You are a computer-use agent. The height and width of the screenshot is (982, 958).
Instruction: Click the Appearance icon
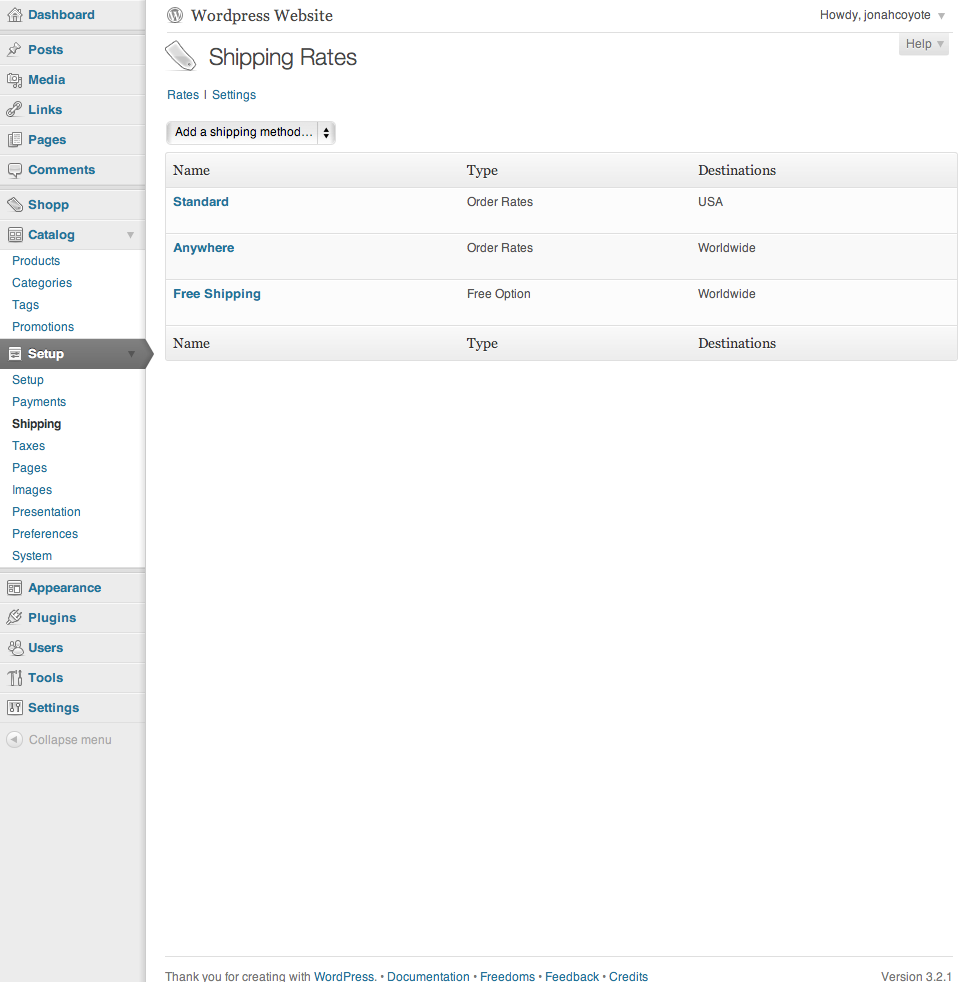pos(14,588)
